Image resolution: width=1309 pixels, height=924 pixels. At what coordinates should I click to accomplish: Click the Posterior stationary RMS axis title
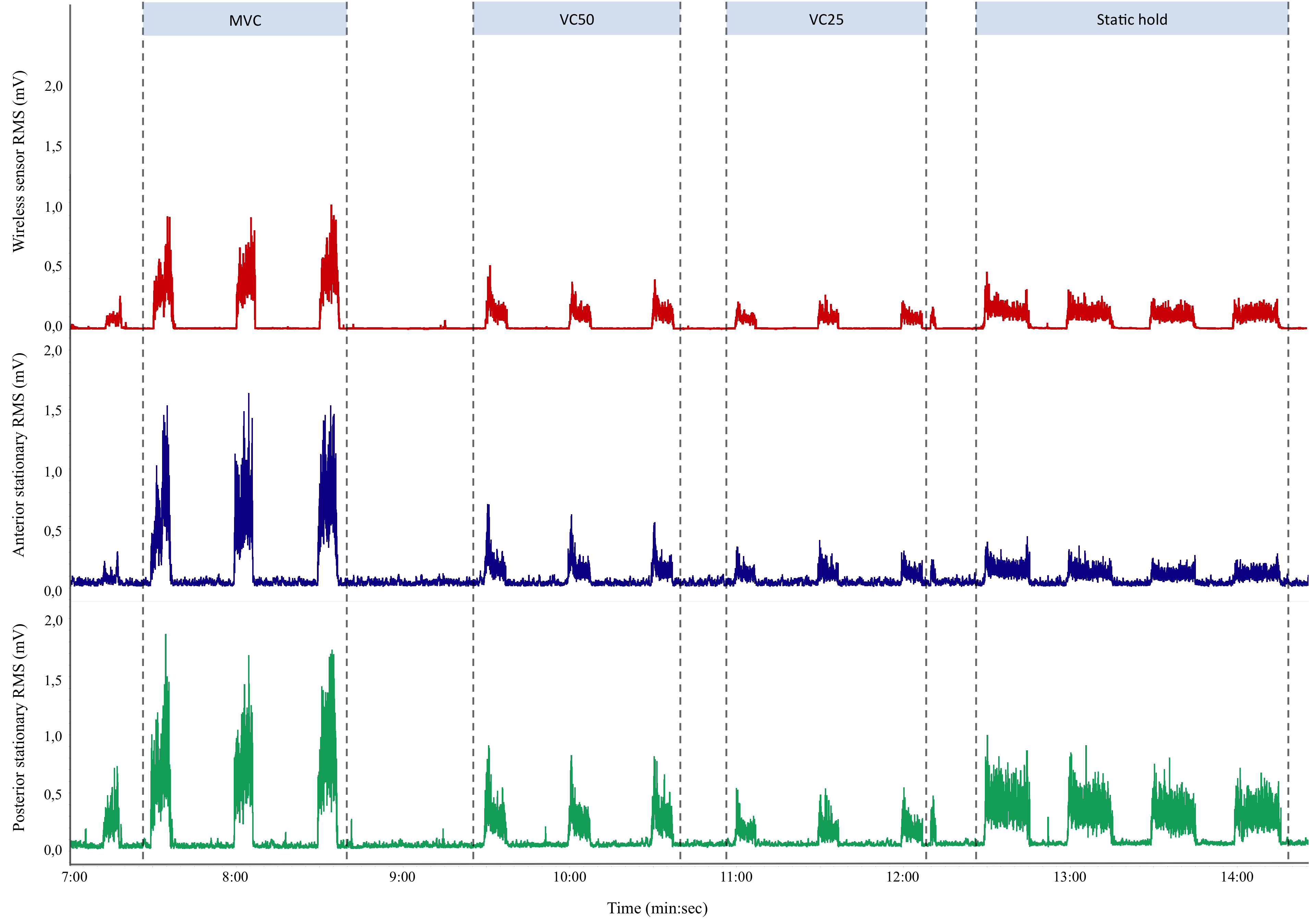(19, 727)
